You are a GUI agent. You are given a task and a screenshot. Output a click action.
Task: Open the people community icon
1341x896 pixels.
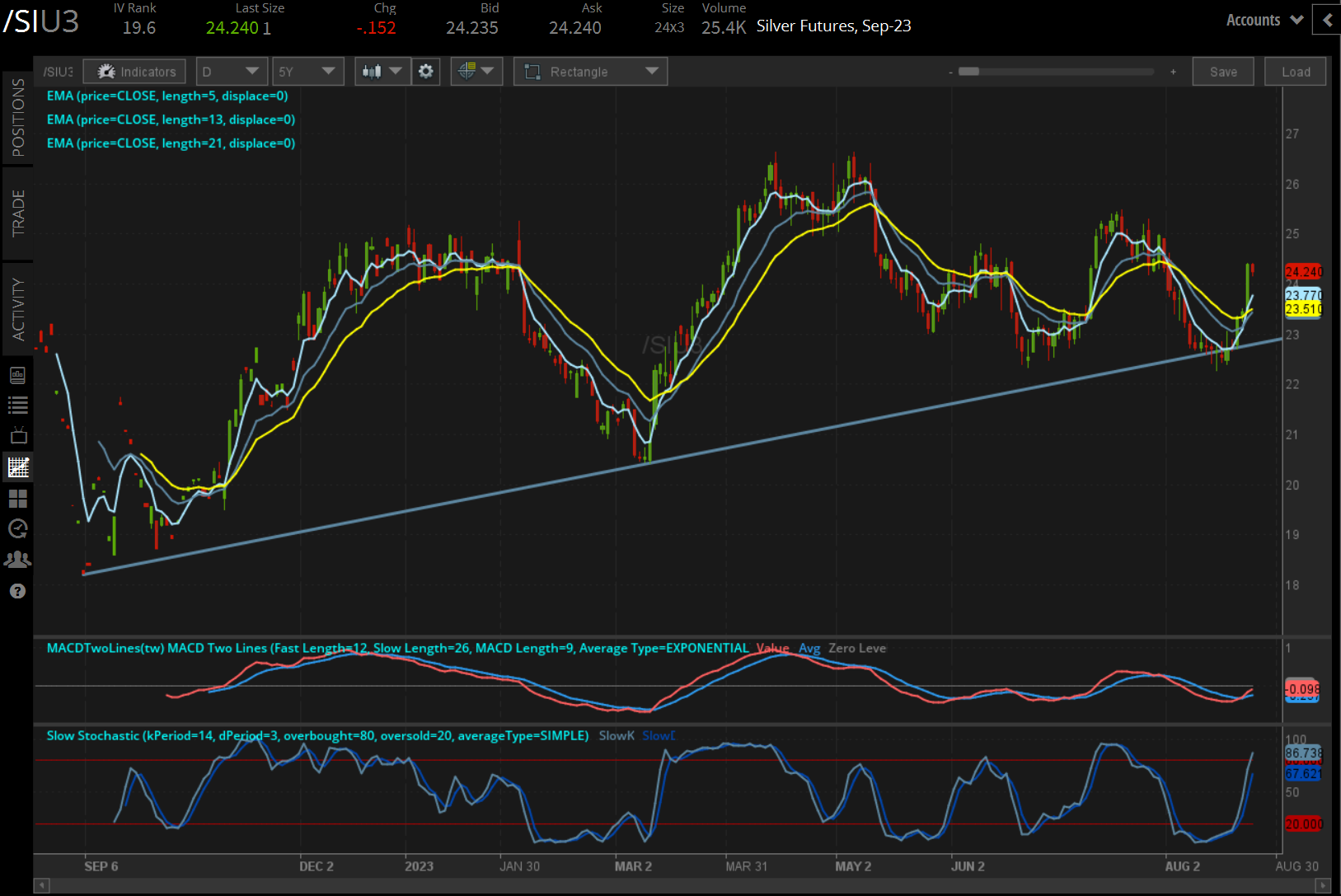(17, 560)
